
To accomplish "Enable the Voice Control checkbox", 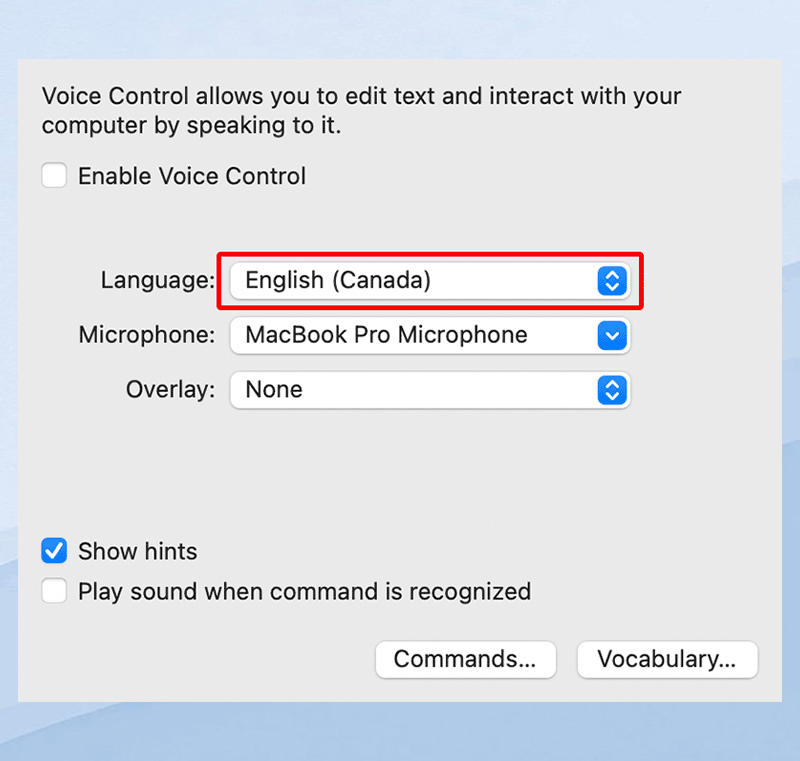I will (54, 177).
